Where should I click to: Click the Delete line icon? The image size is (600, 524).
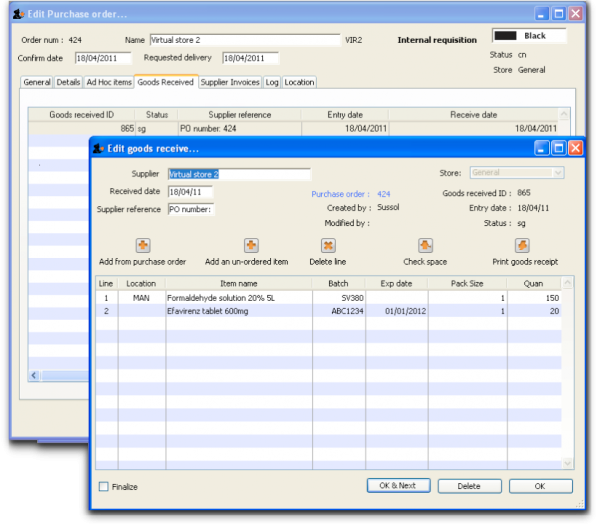click(x=328, y=246)
